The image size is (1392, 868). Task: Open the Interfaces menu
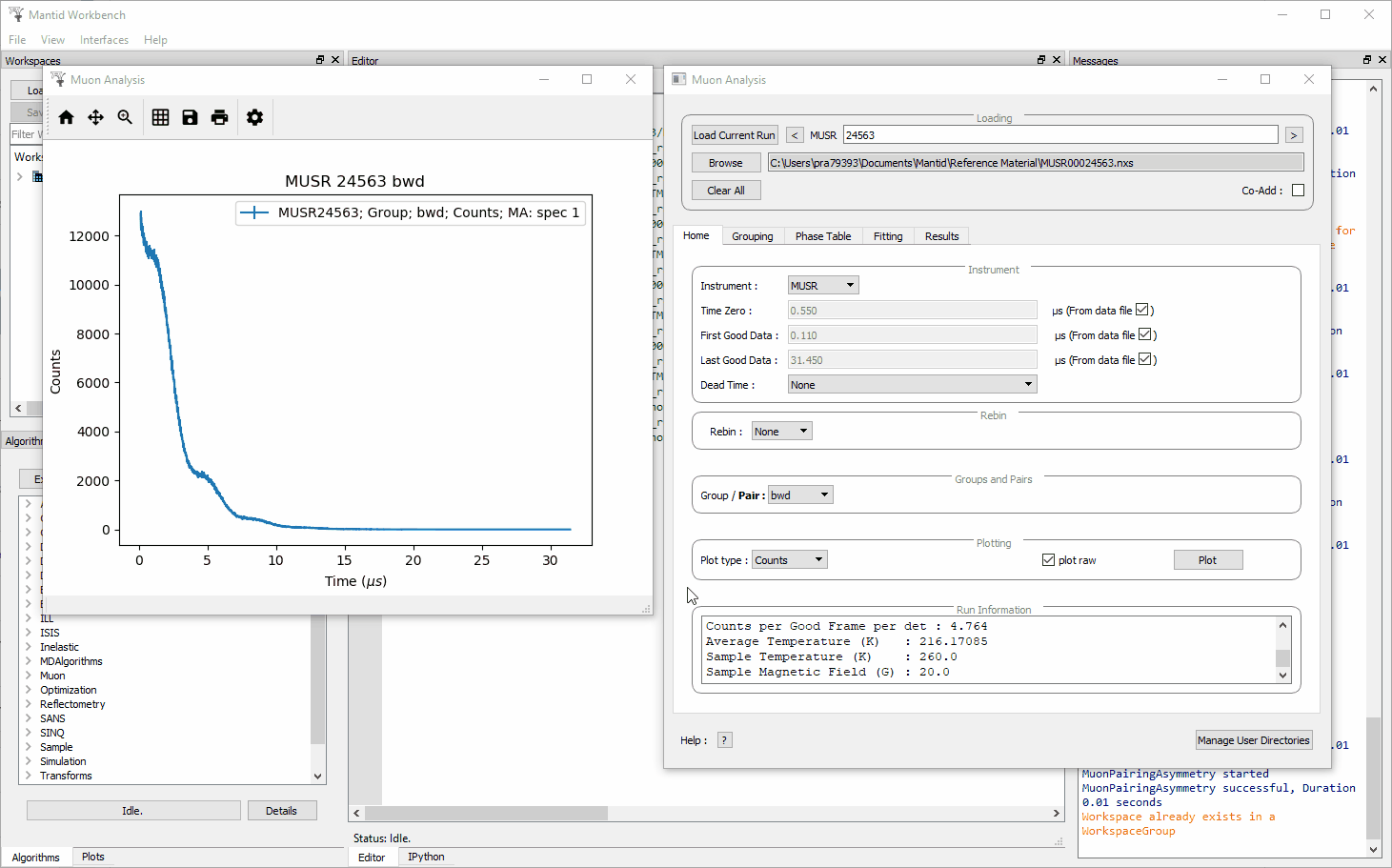click(104, 40)
